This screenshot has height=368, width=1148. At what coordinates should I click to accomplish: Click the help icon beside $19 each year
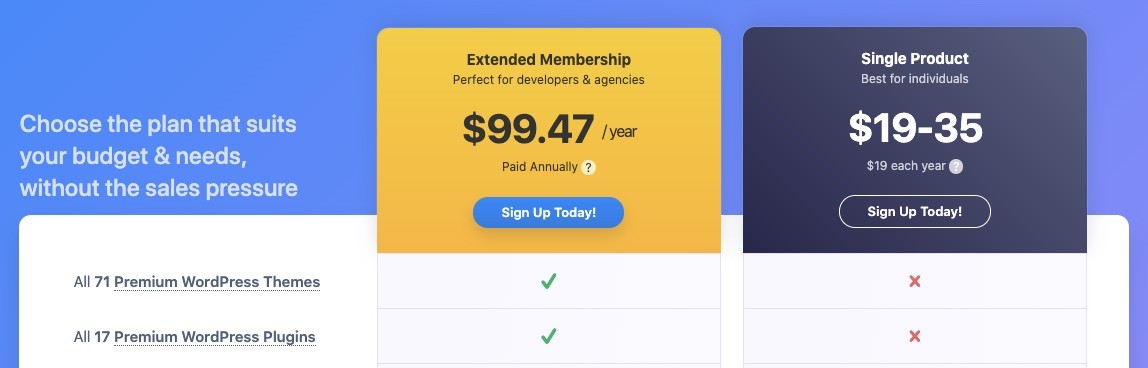(x=956, y=167)
